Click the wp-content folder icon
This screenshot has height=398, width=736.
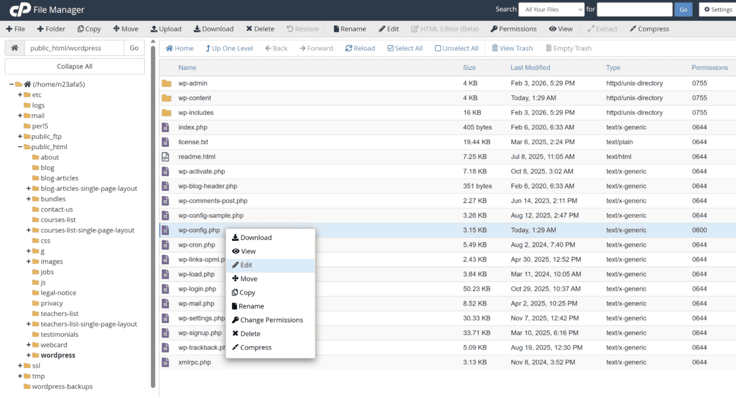click(166, 98)
